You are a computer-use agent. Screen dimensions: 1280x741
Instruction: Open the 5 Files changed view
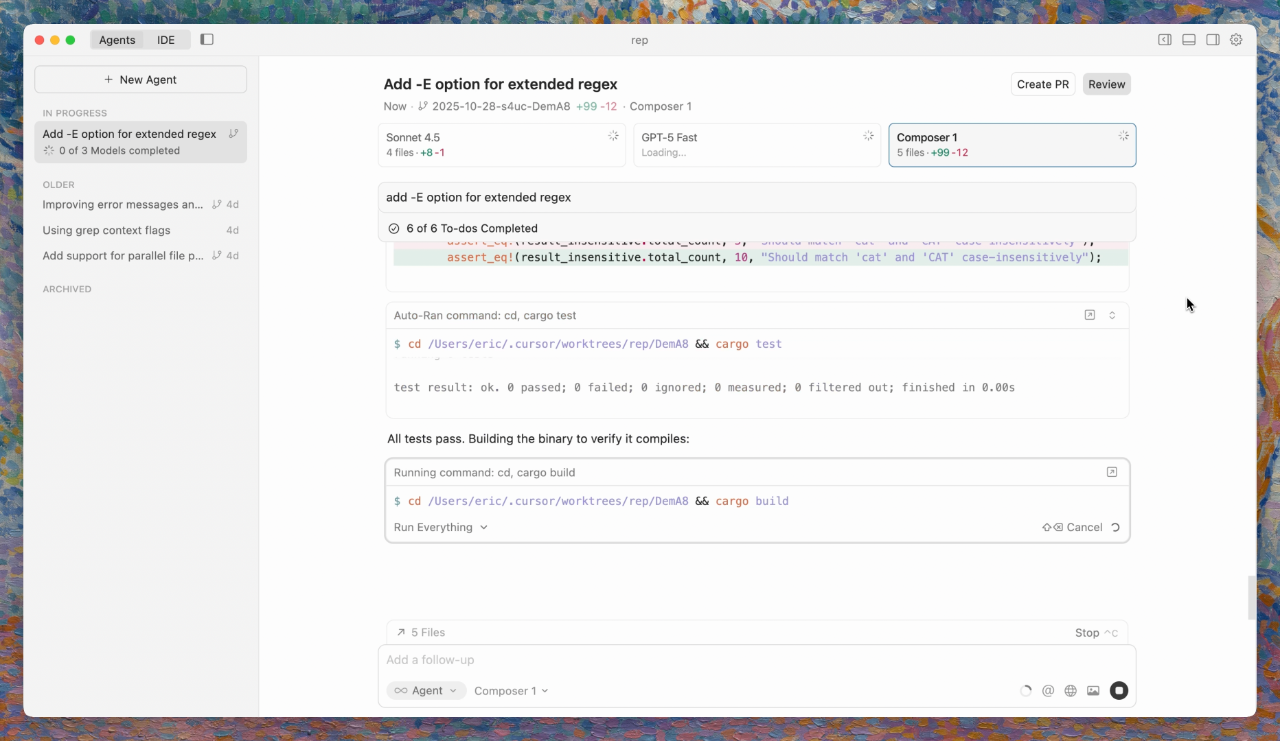click(420, 632)
